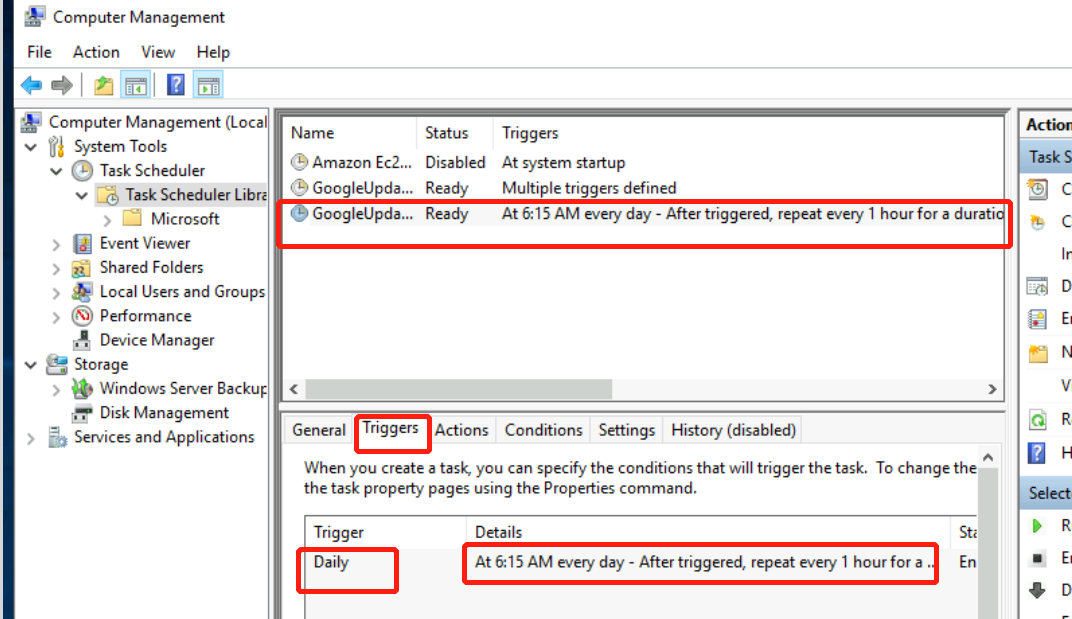Click the Forward arrow in the toolbar
Viewport: 1072px width, 619px height.
tap(62, 86)
